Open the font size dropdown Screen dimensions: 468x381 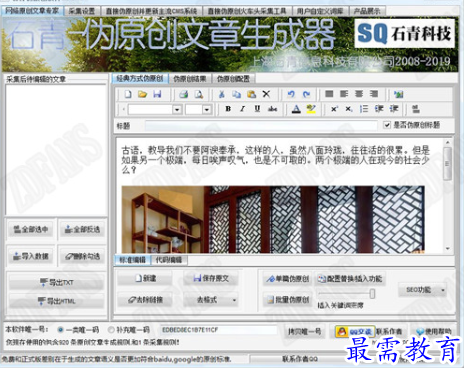(x=207, y=109)
